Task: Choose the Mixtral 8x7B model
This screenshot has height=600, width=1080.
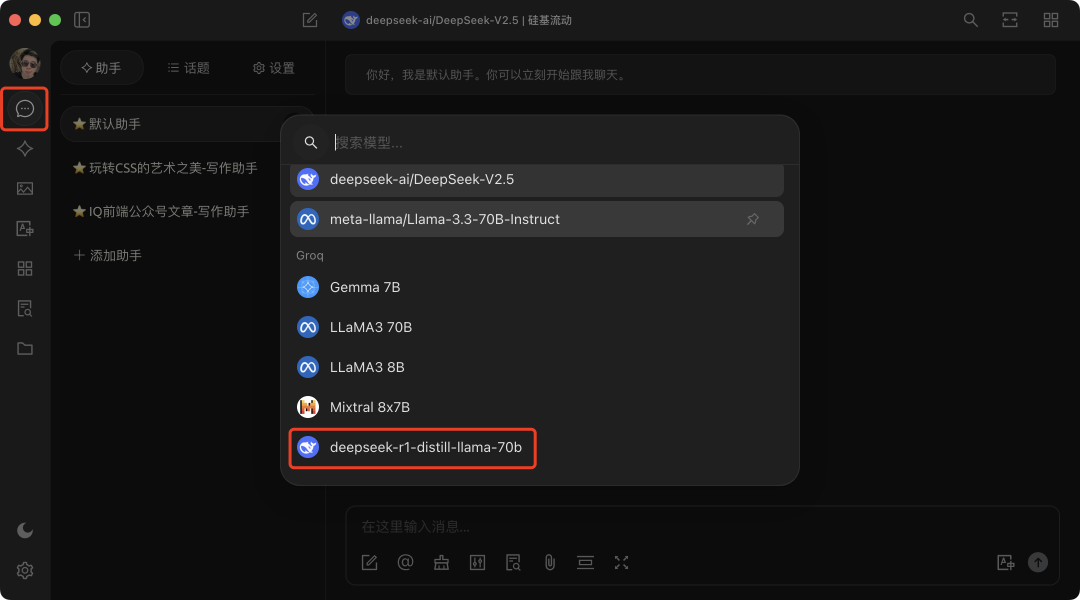Action: [537, 407]
